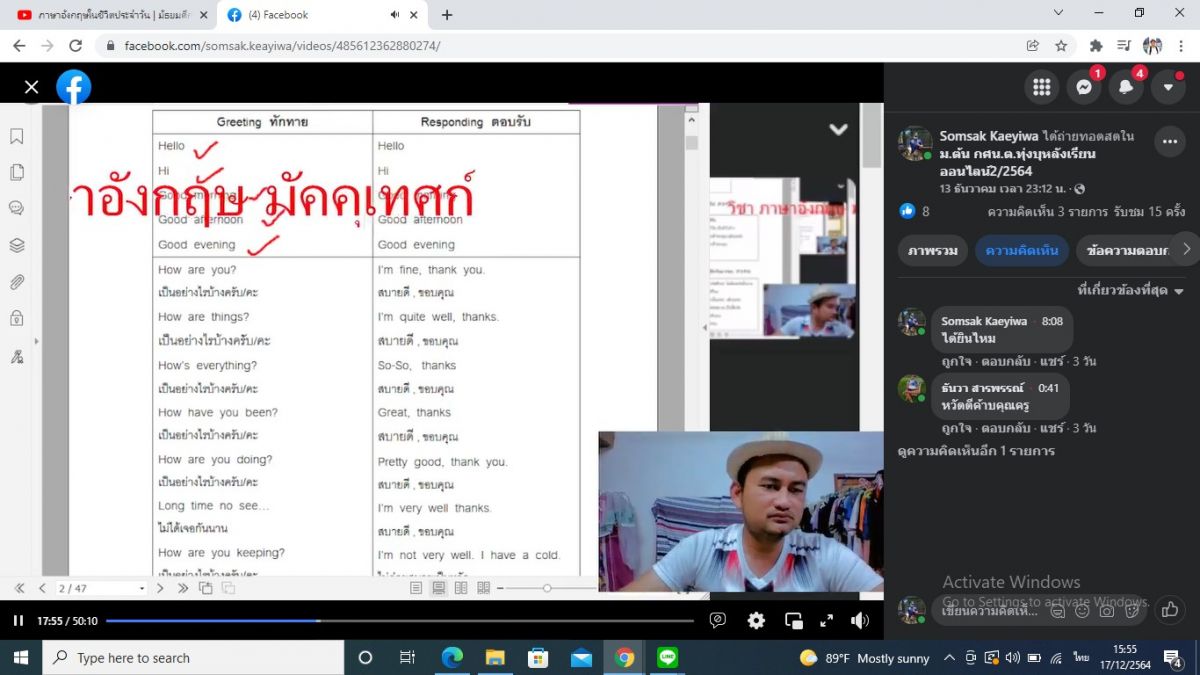Toggle picture-in-picture mini player
1200x675 pixels.
pyautogui.click(x=793, y=621)
